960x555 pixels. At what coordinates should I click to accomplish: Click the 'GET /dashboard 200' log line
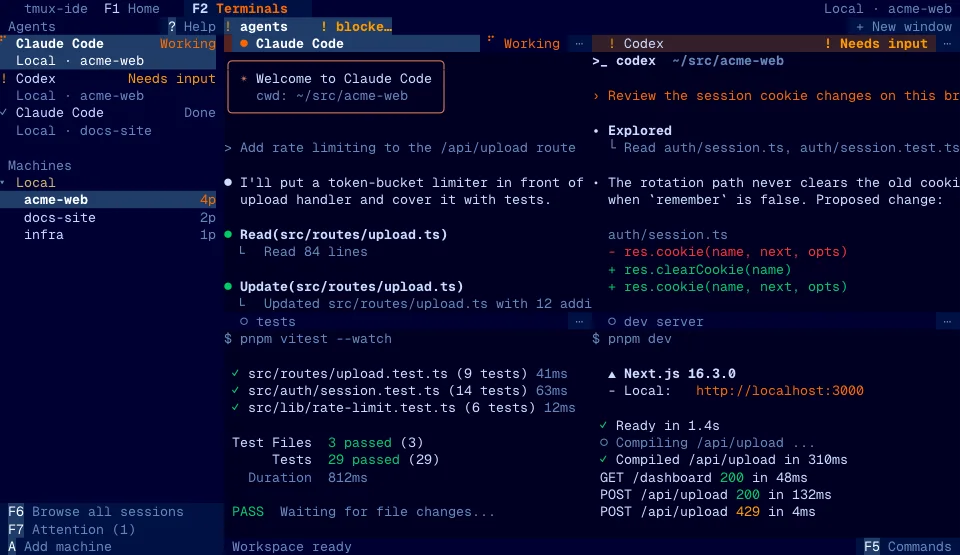click(704, 477)
